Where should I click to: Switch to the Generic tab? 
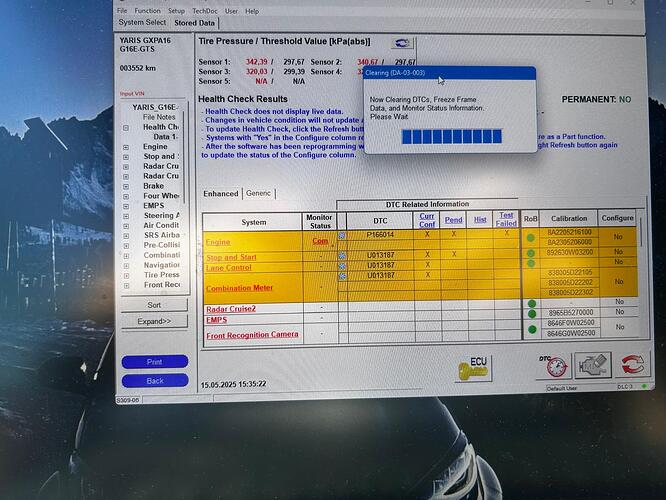tap(259, 193)
